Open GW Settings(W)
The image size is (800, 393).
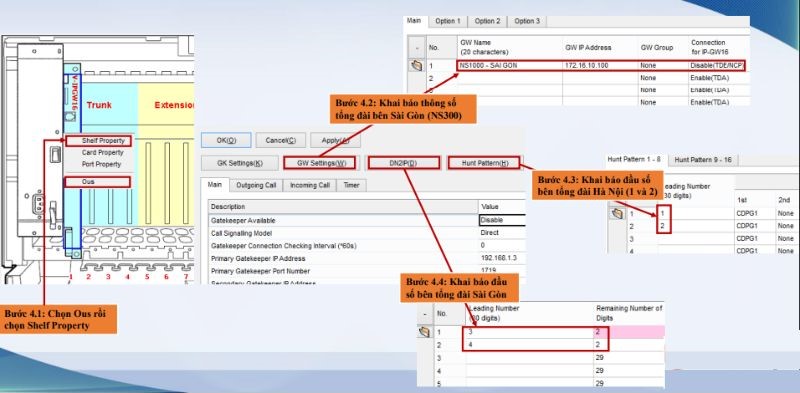point(318,163)
